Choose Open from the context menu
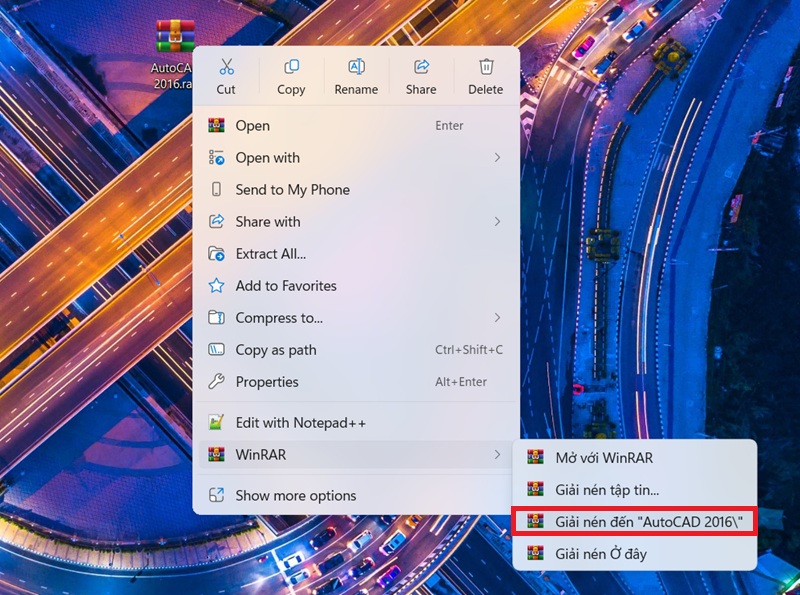800x595 pixels. click(252, 126)
